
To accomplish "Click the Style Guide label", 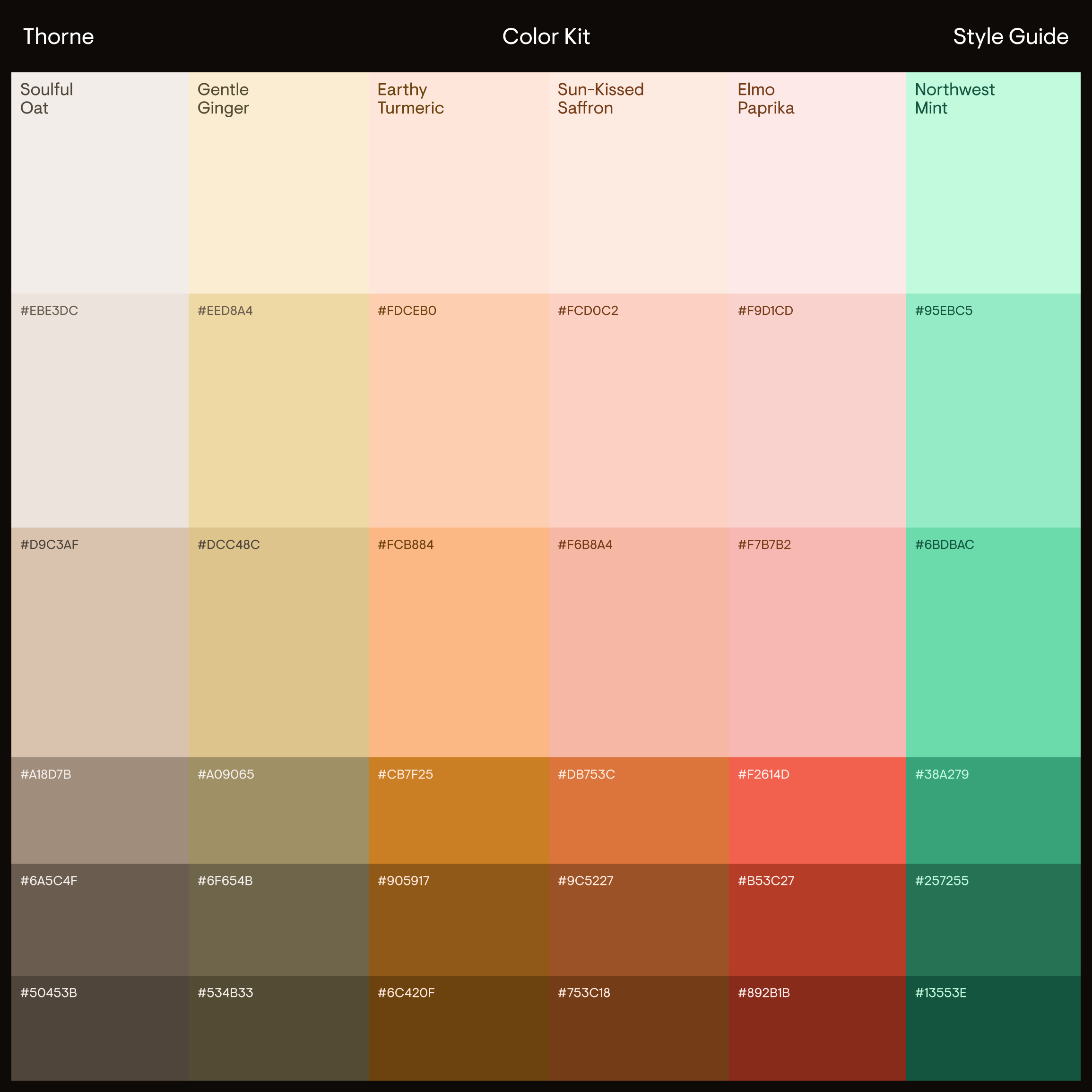I will (1010, 37).
